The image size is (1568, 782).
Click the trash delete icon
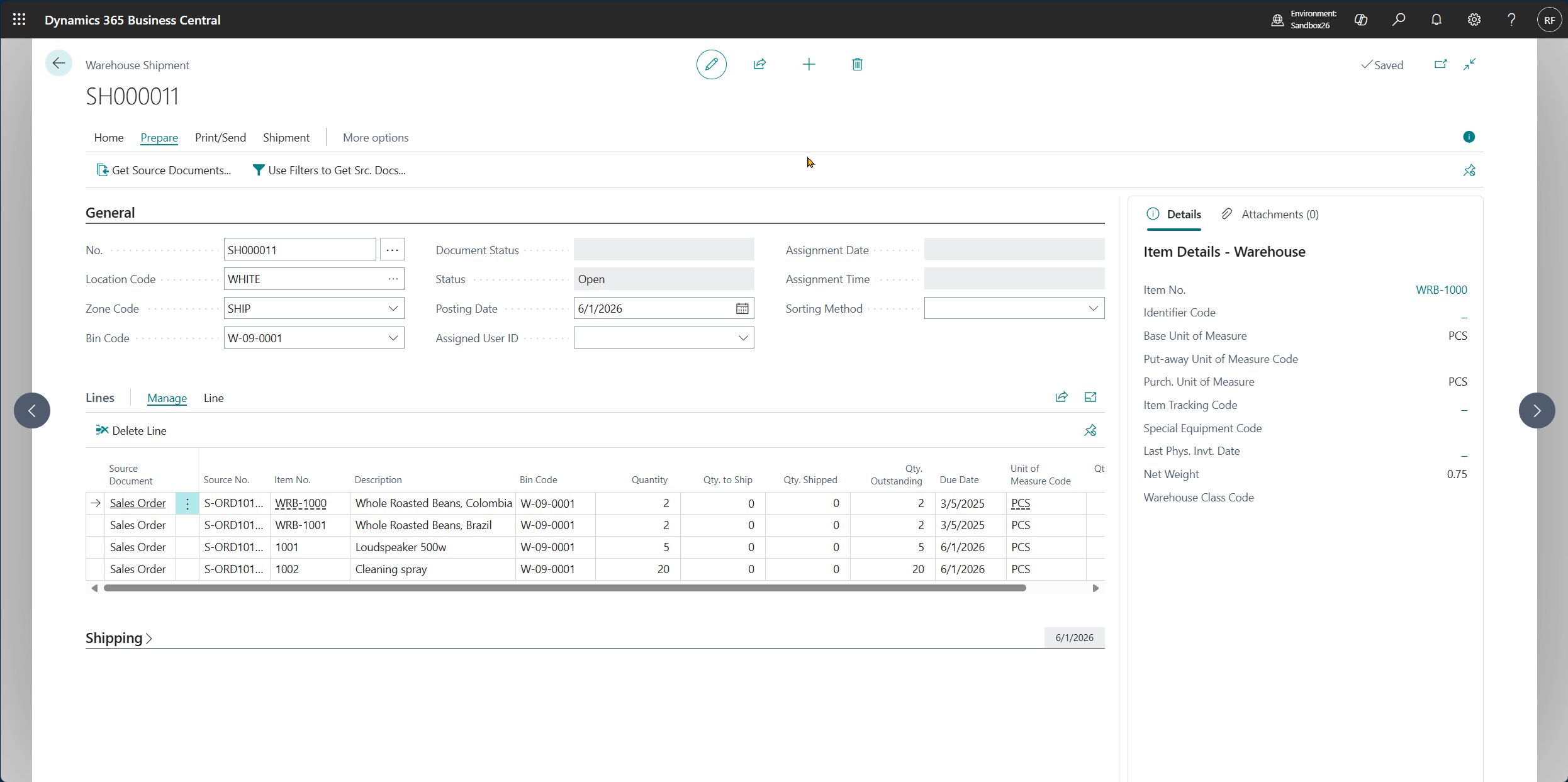pyautogui.click(x=857, y=64)
